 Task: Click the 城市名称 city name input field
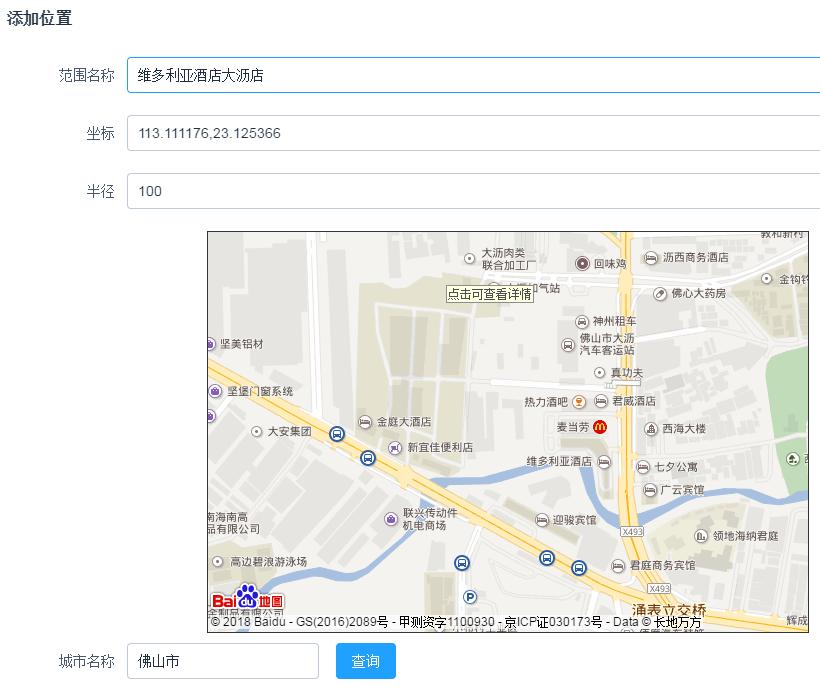tap(222, 661)
